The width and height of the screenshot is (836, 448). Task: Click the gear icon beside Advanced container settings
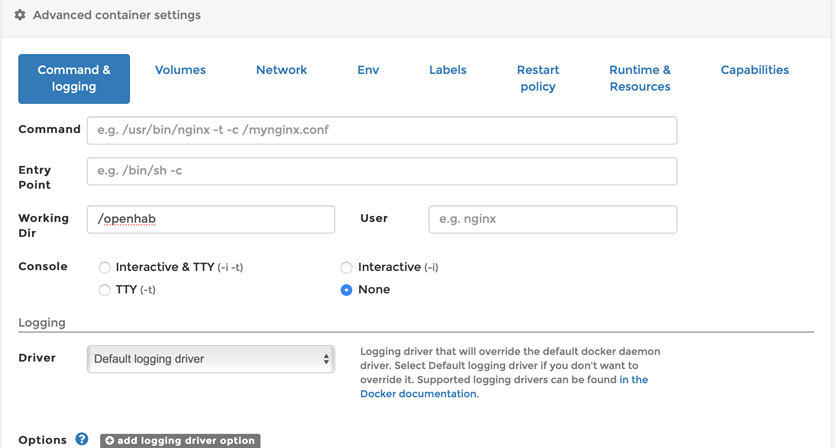[x=20, y=16]
